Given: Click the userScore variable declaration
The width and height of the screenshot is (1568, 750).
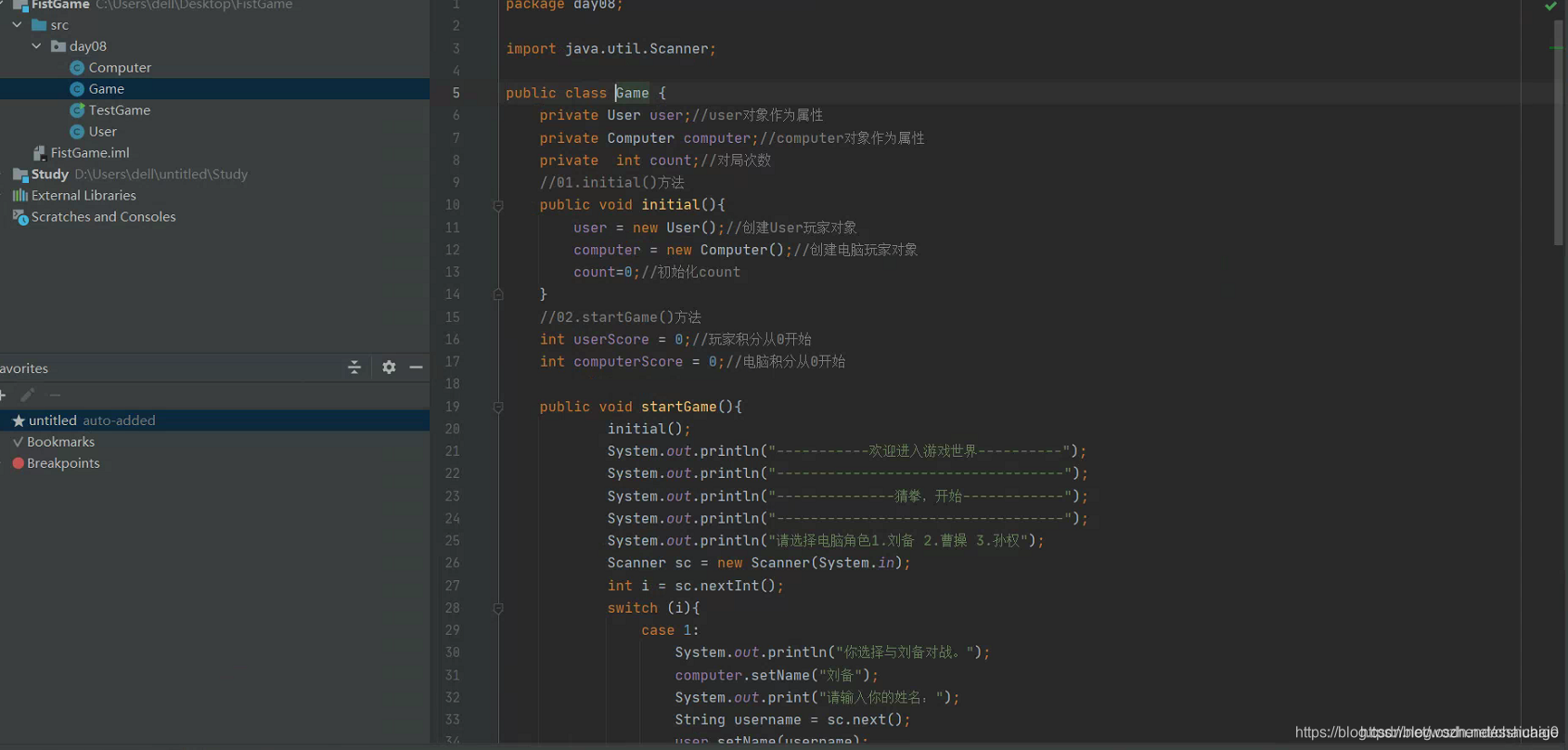Looking at the screenshot, I should [x=610, y=340].
